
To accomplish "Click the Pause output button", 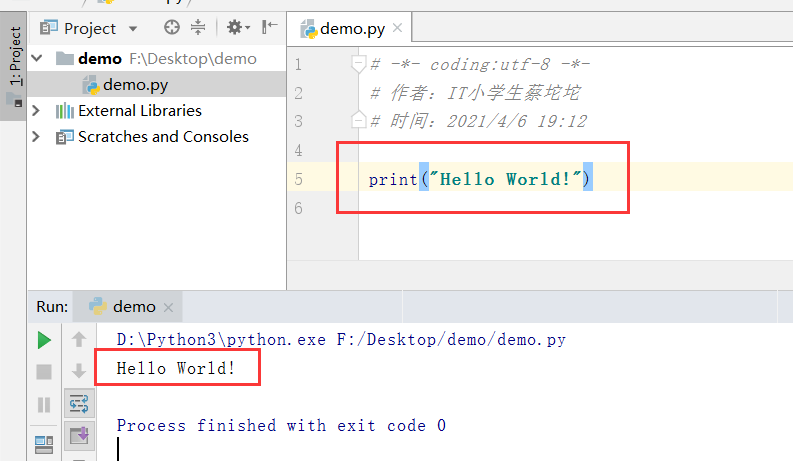I will [x=44, y=404].
